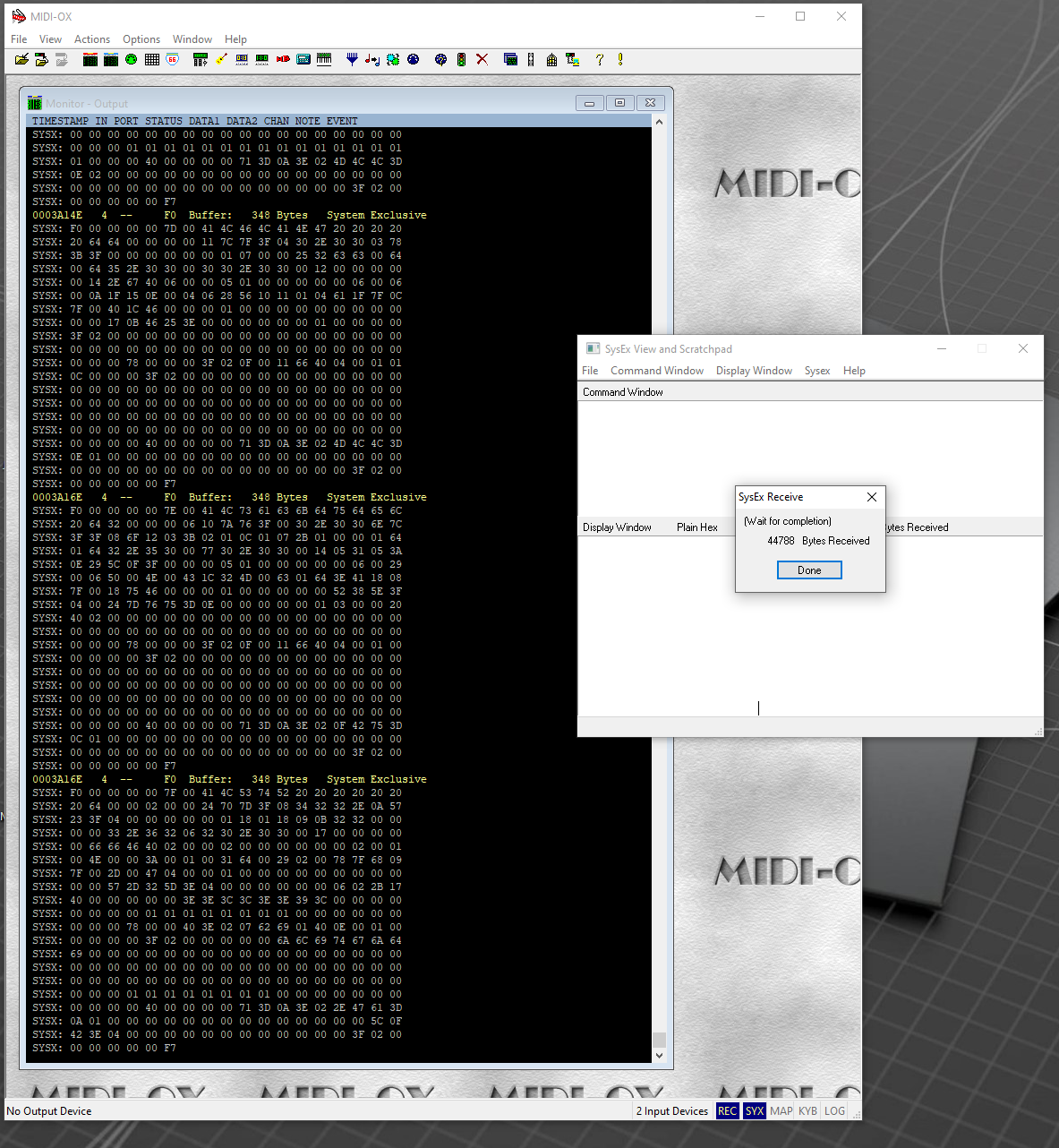
Task: Open Help menu in SysEx View window
Action: coord(854,371)
